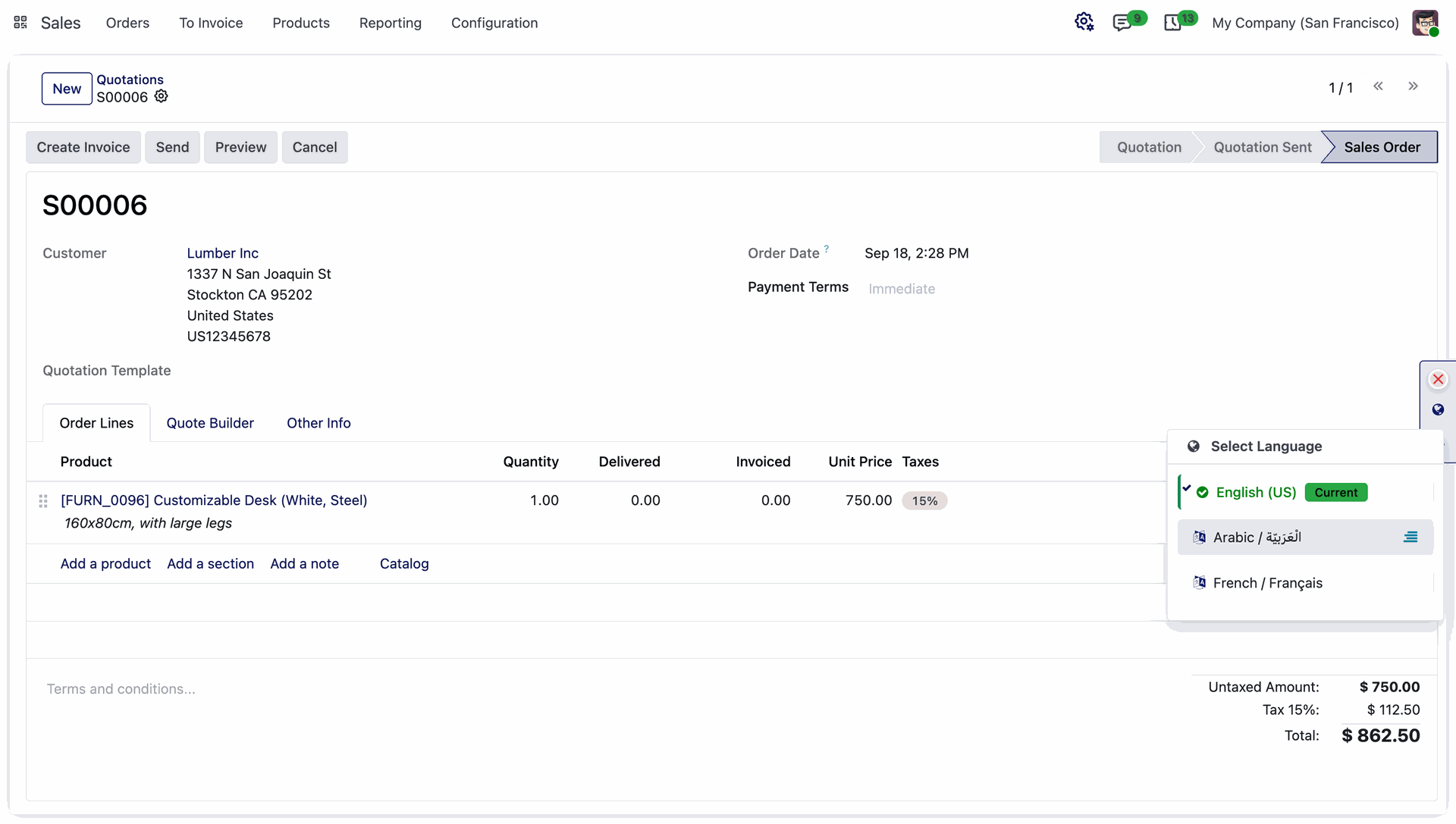1456x824 pixels.
Task: Go to previous record arrow
Action: point(1378,86)
